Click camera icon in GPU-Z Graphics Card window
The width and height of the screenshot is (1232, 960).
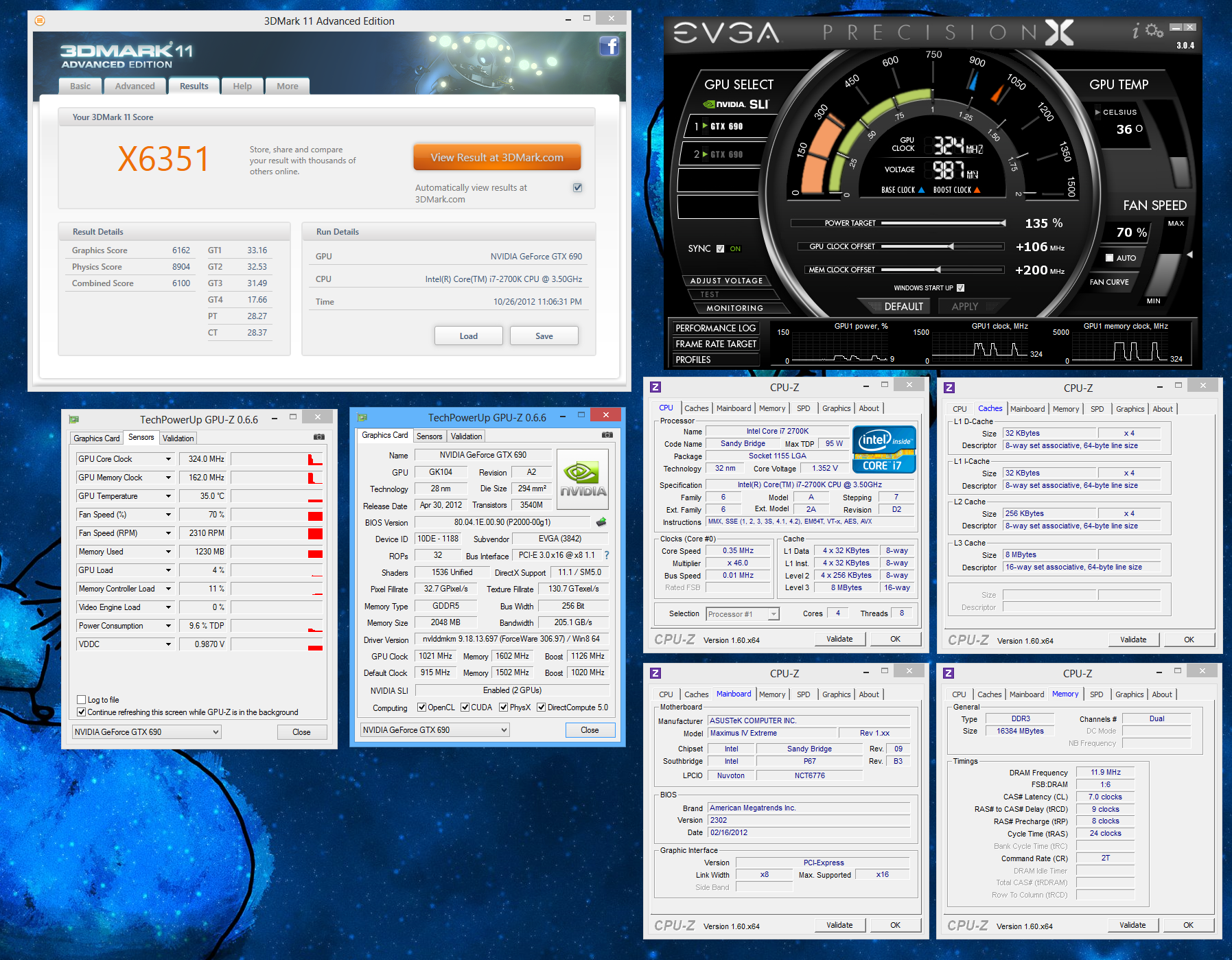(607, 435)
